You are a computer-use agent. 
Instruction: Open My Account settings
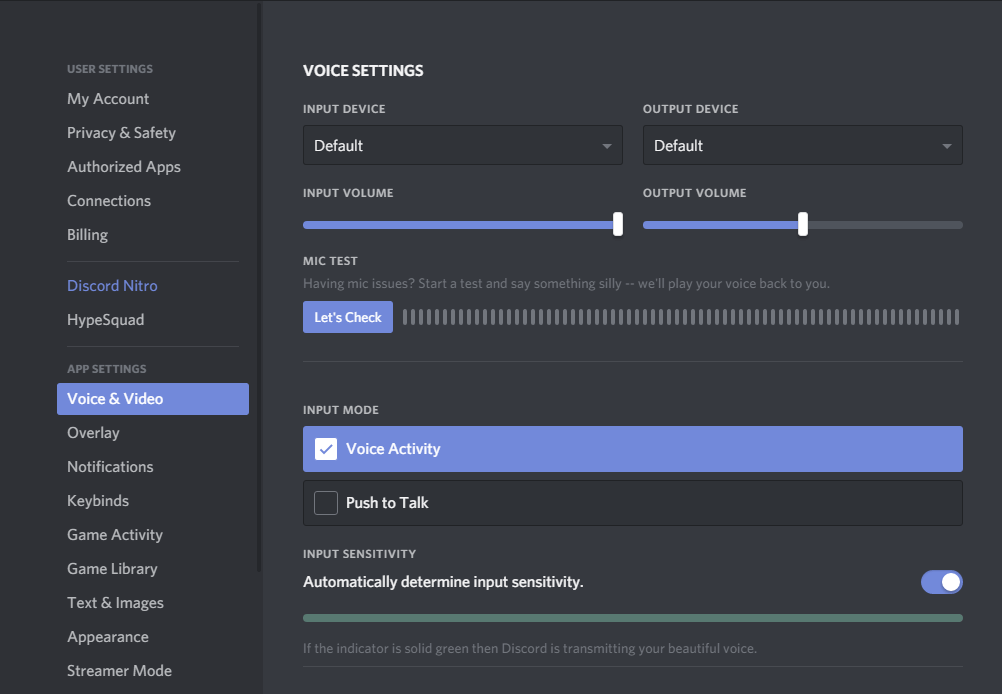(x=108, y=99)
